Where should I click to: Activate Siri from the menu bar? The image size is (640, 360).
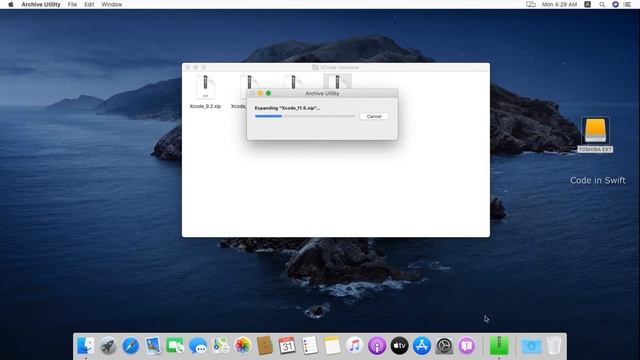[615, 4]
